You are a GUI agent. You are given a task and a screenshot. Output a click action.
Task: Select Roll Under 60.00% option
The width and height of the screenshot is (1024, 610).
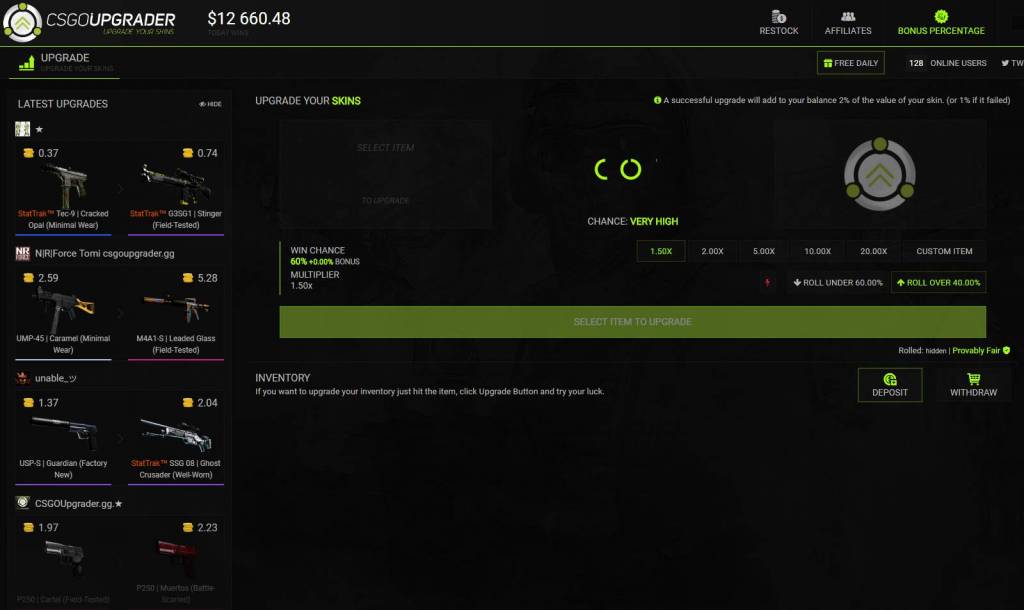[x=837, y=283]
